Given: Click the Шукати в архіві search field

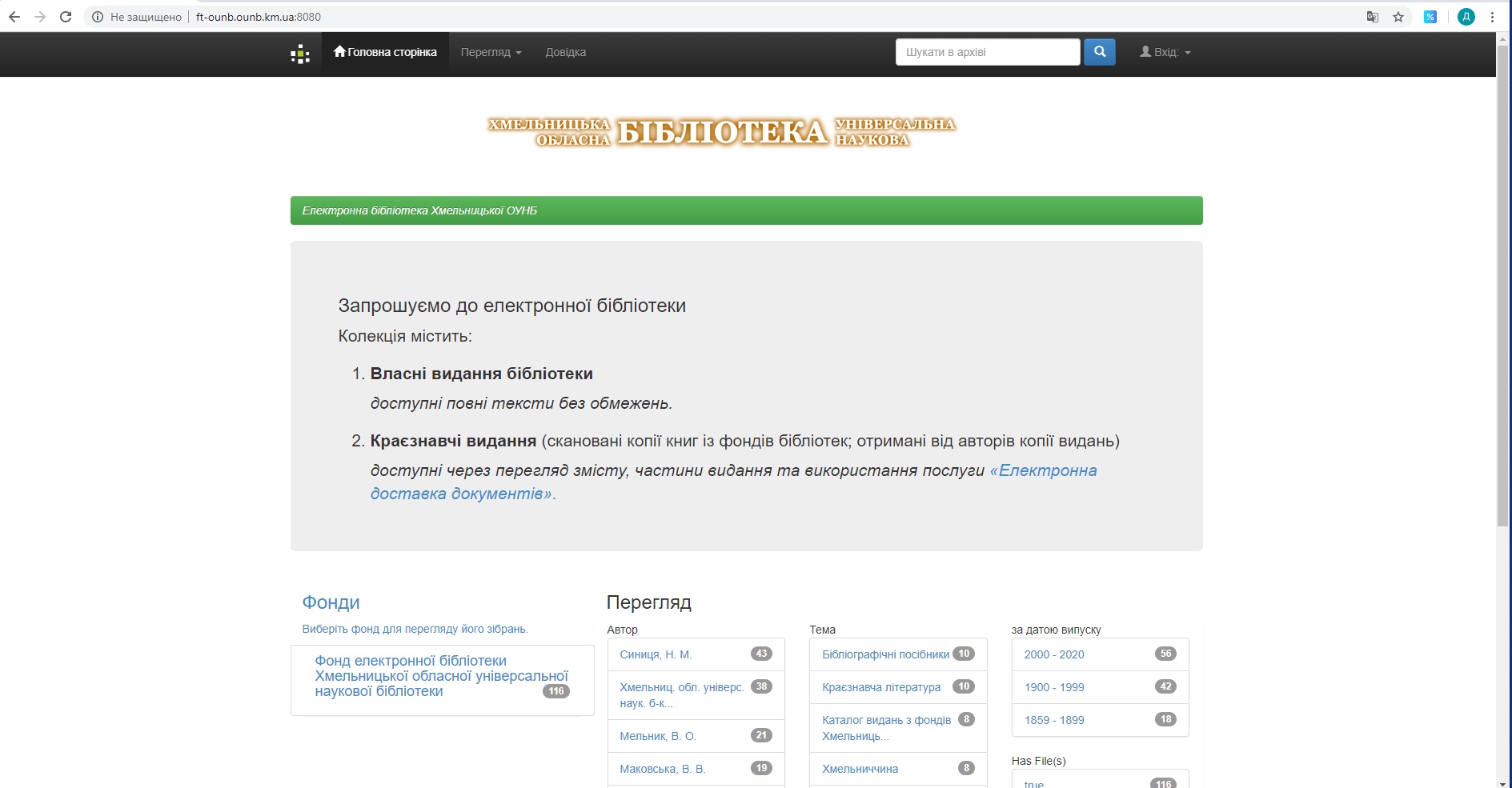Looking at the screenshot, I should click(x=987, y=52).
